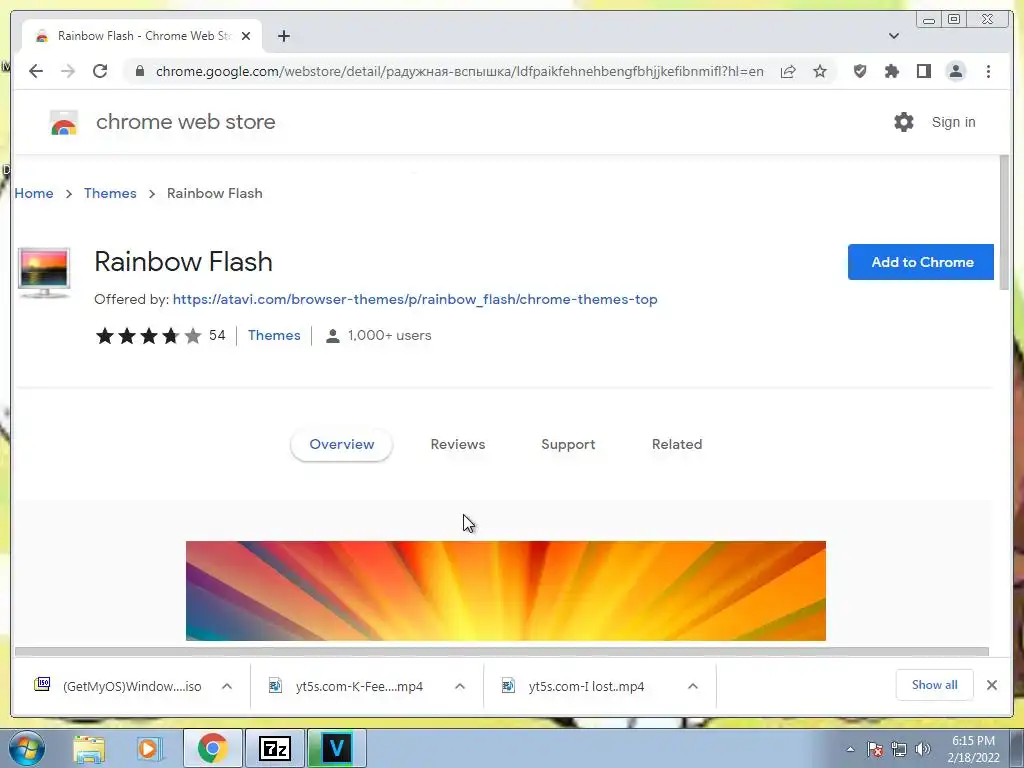Go to Home breadcrumb

click(34, 193)
